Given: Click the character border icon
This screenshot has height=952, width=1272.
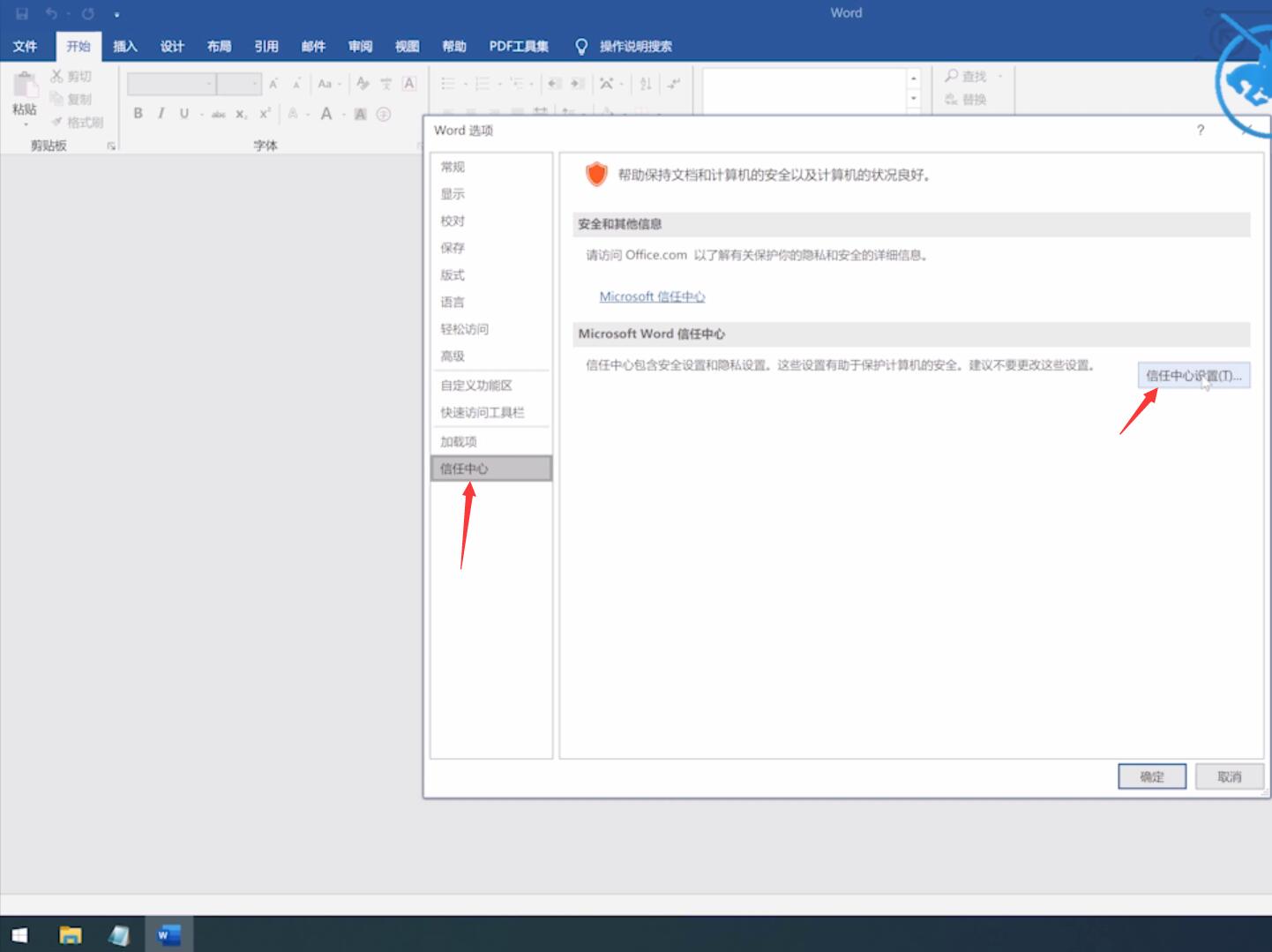Looking at the screenshot, I should [409, 84].
